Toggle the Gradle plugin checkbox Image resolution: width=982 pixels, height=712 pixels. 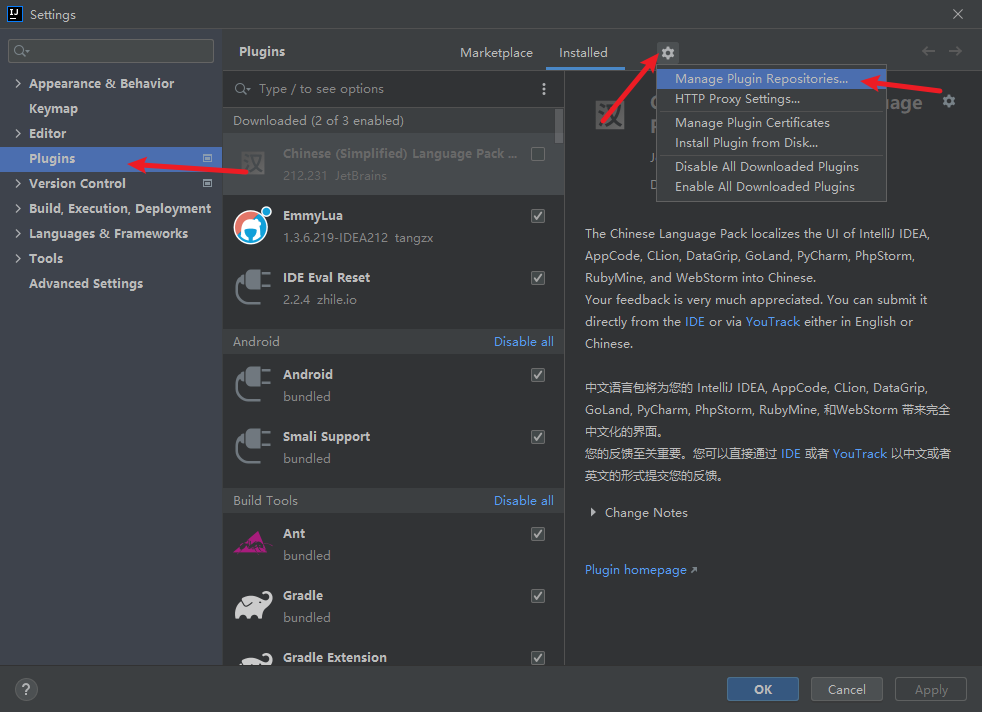pyautogui.click(x=537, y=596)
